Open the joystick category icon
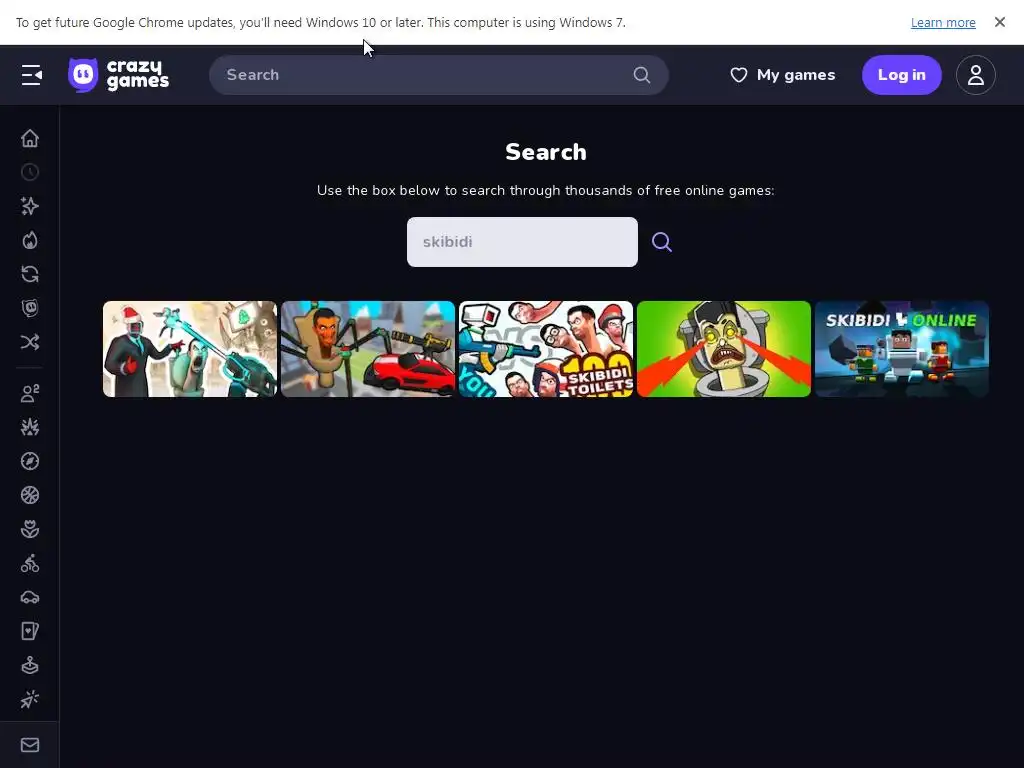 coord(30,665)
